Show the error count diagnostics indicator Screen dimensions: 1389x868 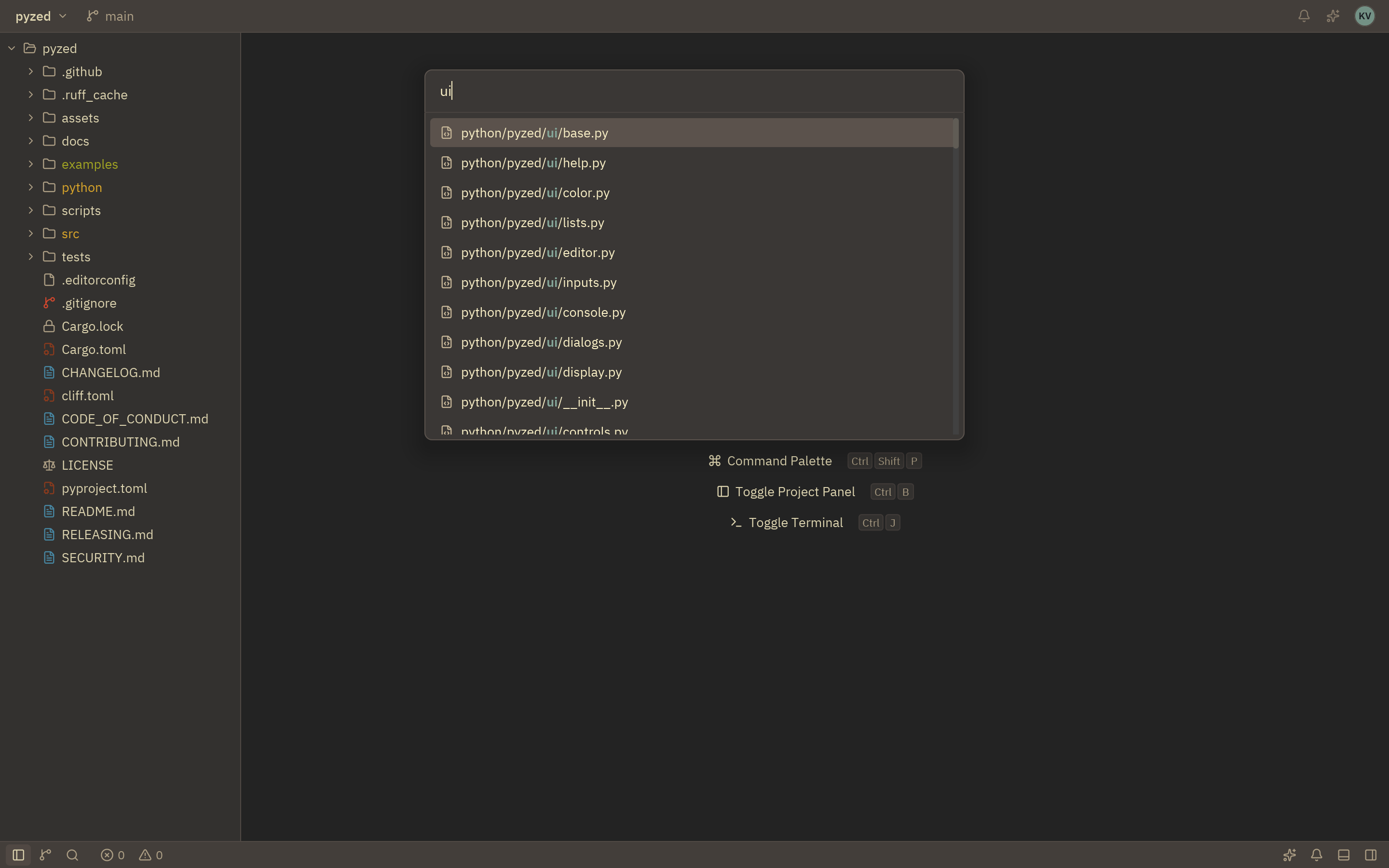coord(112,855)
